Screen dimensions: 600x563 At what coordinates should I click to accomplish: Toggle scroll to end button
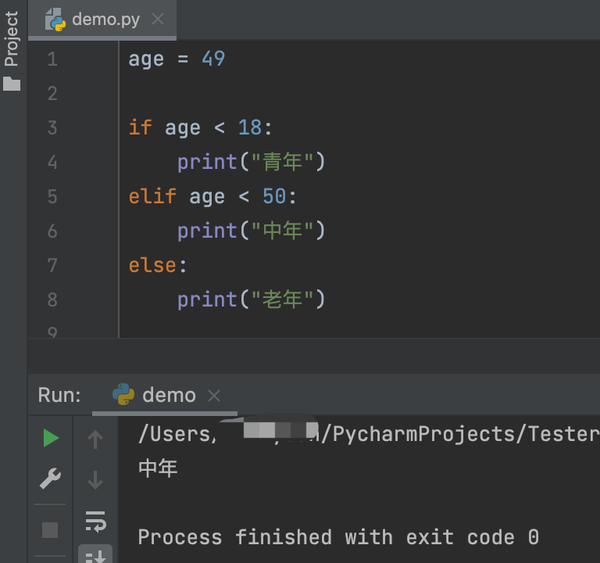click(x=95, y=555)
